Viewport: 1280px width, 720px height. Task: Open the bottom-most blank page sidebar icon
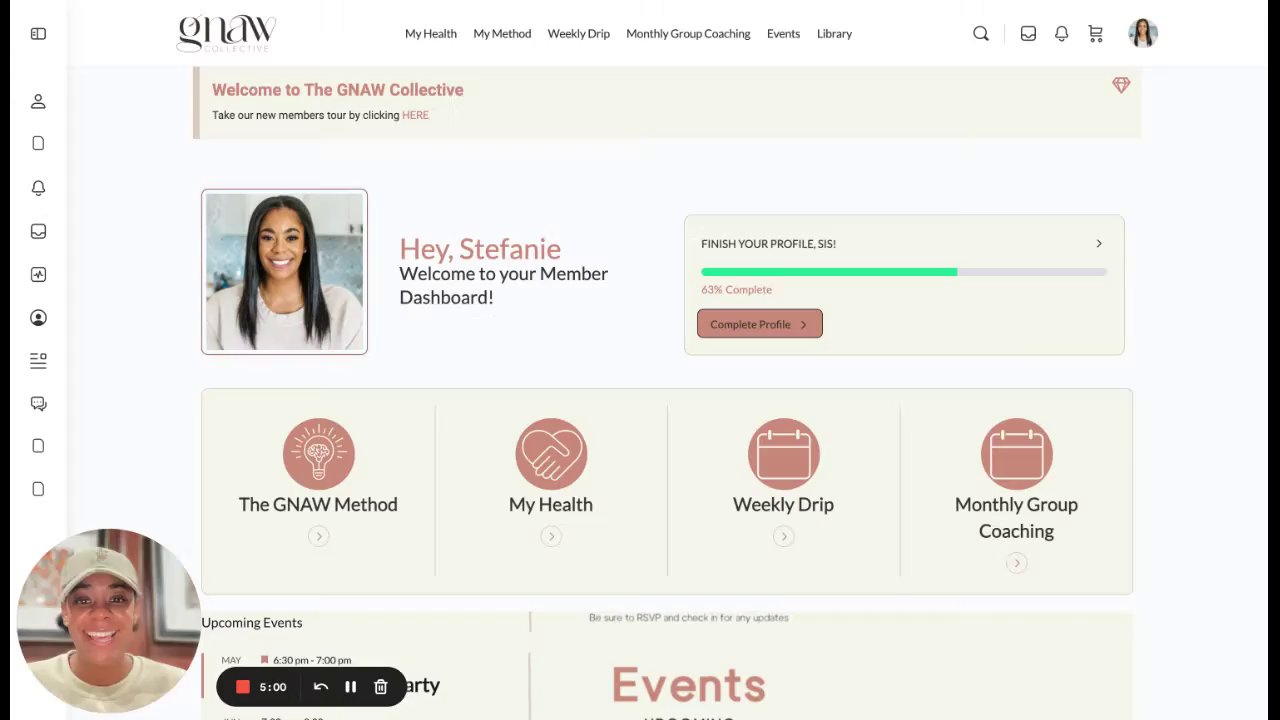point(38,489)
